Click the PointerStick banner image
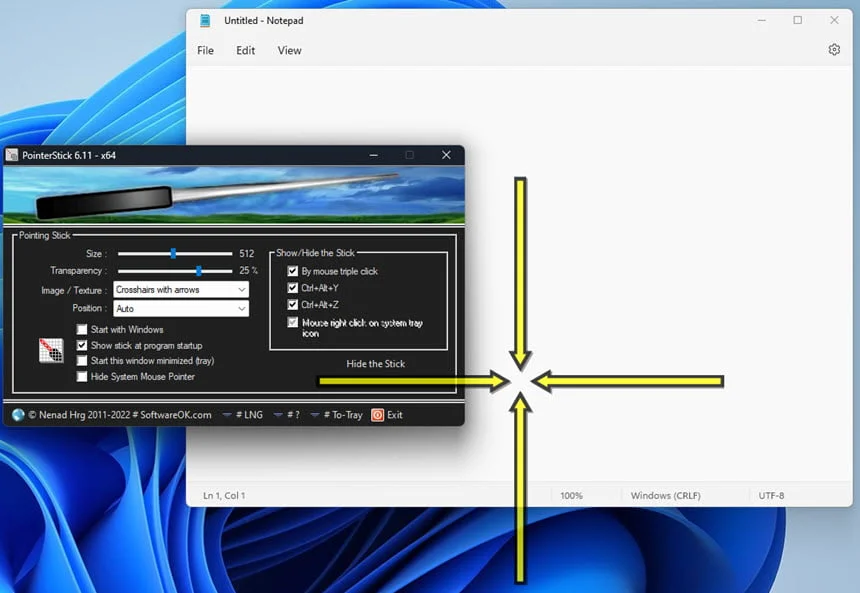This screenshot has width=860, height=593. coord(234,195)
